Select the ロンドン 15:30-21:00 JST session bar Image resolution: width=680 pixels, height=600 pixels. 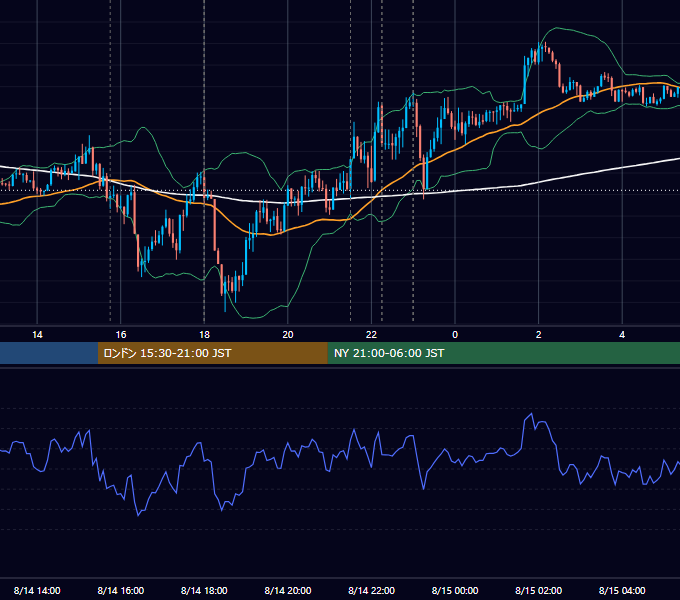[212, 353]
